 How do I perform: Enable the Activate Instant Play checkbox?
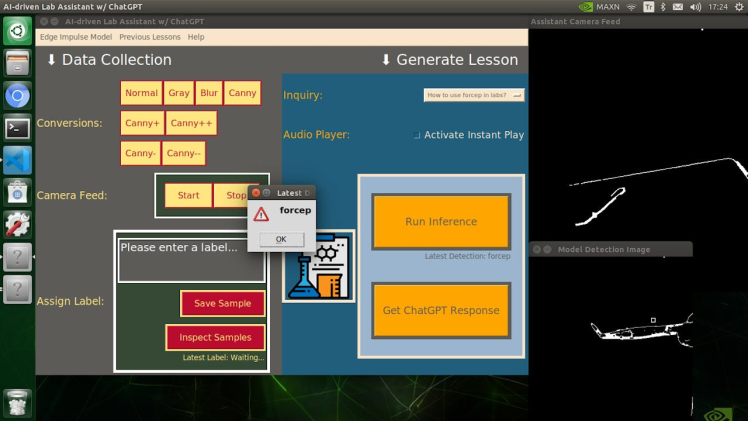[x=417, y=135]
